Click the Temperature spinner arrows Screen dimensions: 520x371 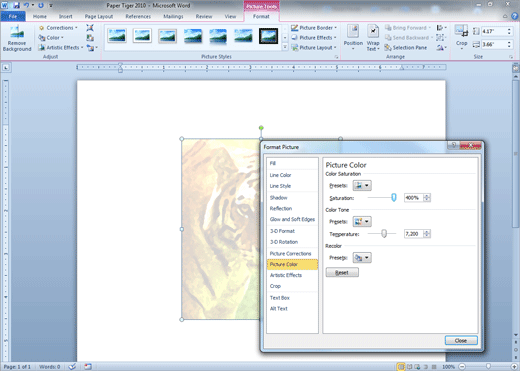[427, 234]
